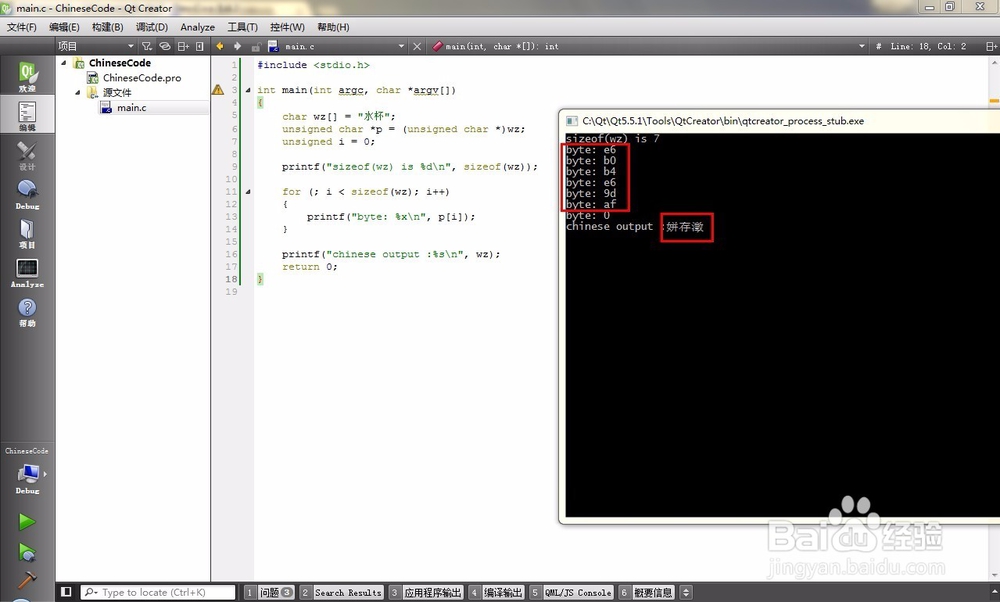The width and height of the screenshot is (1000, 602).
Task: Build project with the hammer icon
Action: point(26,580)
